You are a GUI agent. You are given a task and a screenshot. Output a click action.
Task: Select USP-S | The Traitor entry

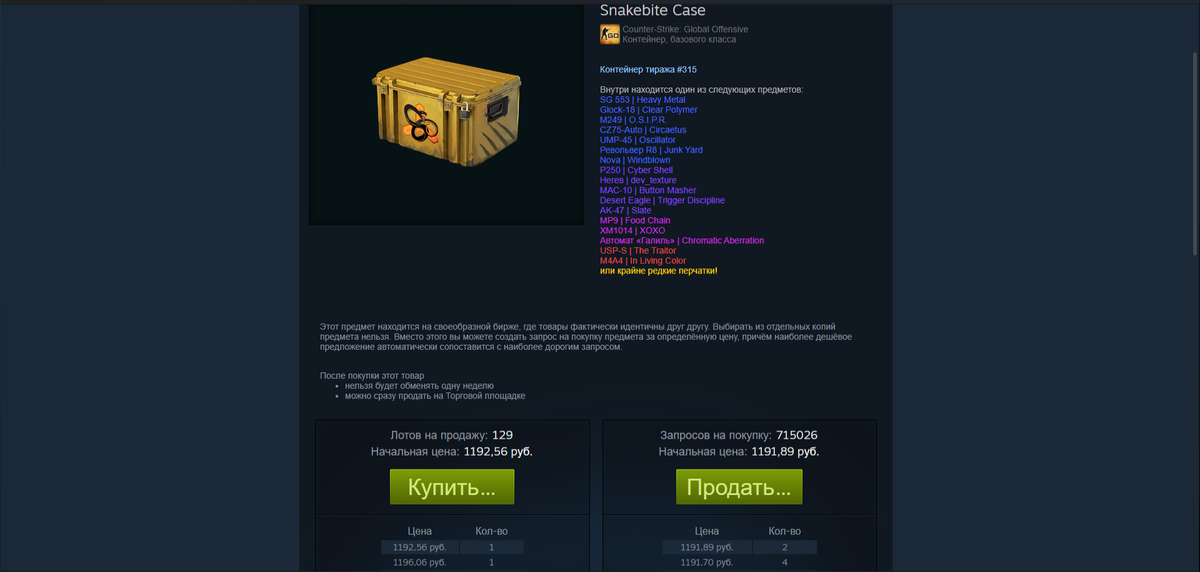[x=638, y=250]
